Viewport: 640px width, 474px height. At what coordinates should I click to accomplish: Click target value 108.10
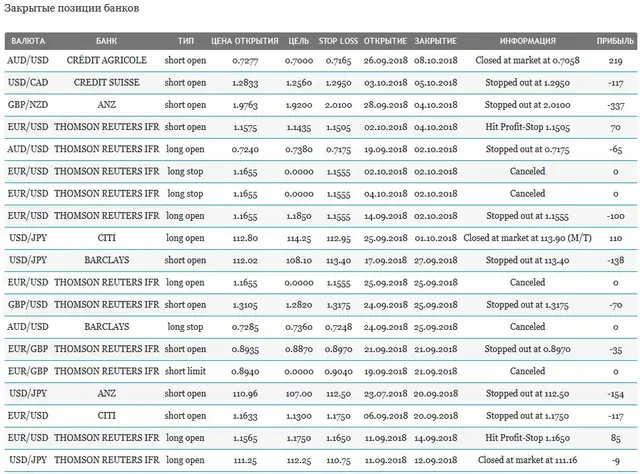pyautogui.click(x=299, y=260)
